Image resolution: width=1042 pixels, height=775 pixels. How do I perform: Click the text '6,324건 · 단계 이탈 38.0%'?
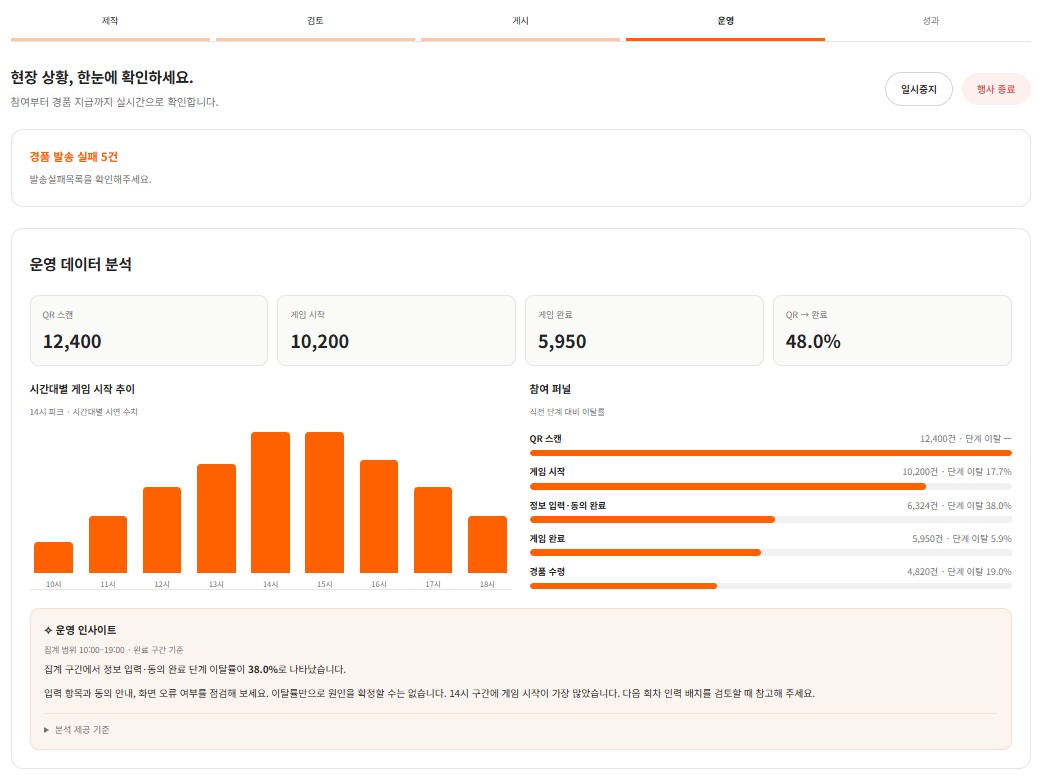(959, 506)
